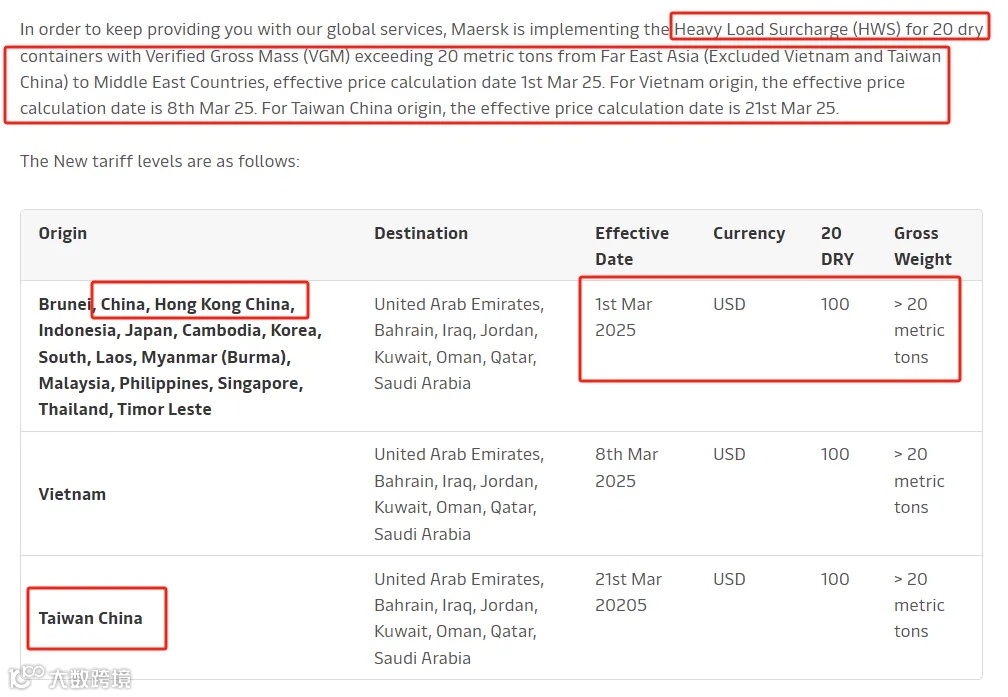Click the 20 DRY column header
The height and width of the screenshot is (697, 1008).
(837, 246)
